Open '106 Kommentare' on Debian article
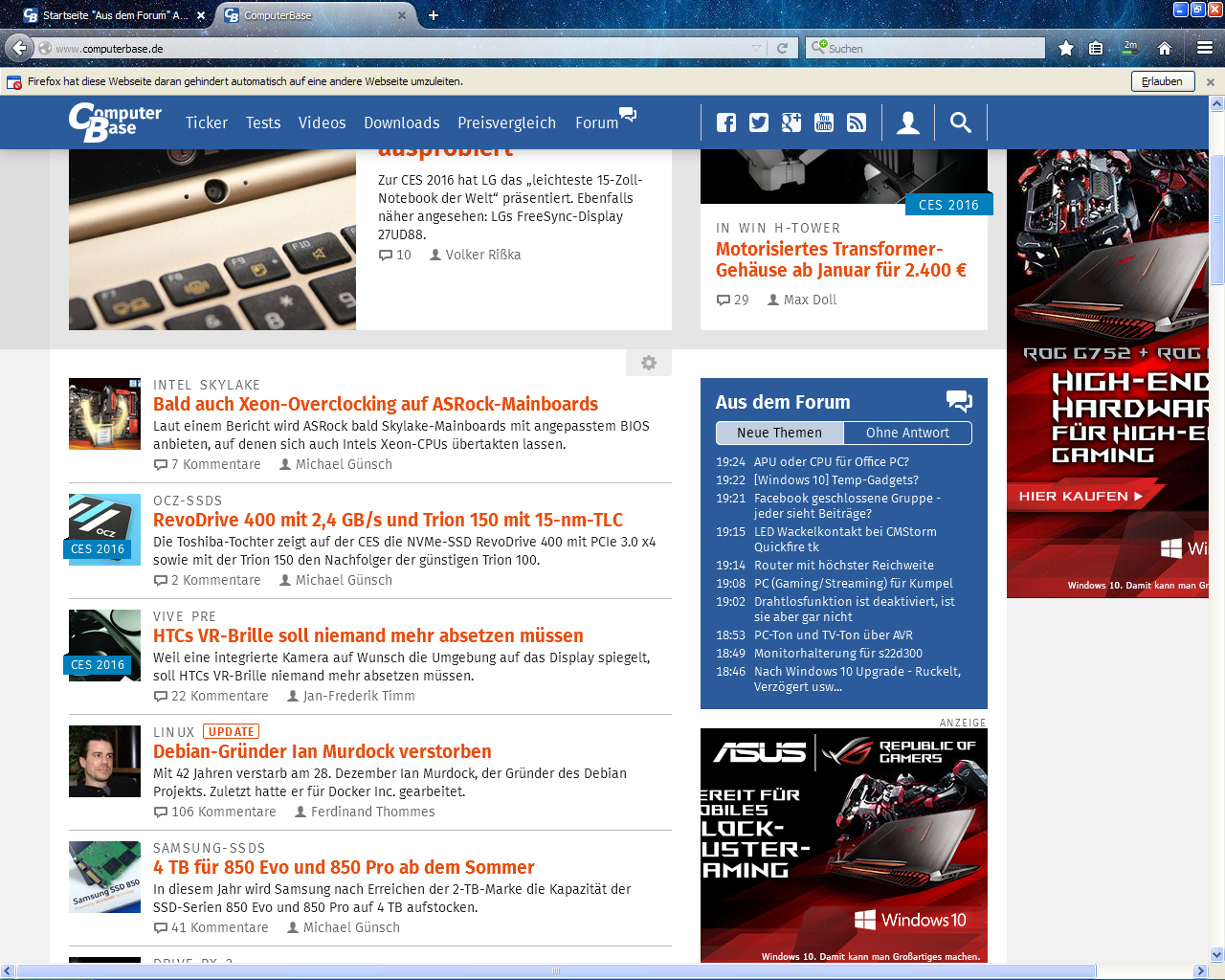The width and height of the screenshot is (1225, 980). coord(215,812)
